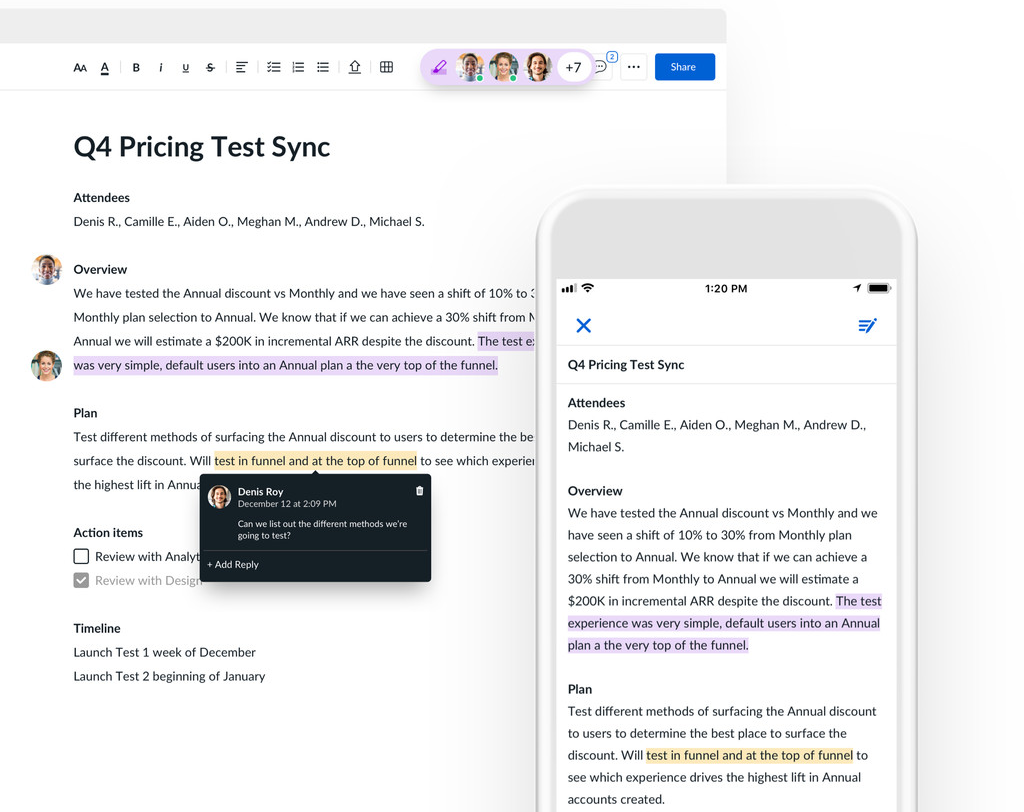
Task: Tap the edit pencil icon on the phone
Action: click(x=867, y=325)
